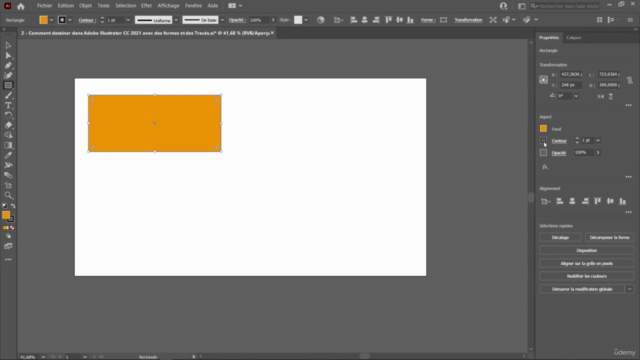Expand rotation angle dropdown
This screenshot has height=360, width=640.
pyautogui.click(x=576, y=96)
